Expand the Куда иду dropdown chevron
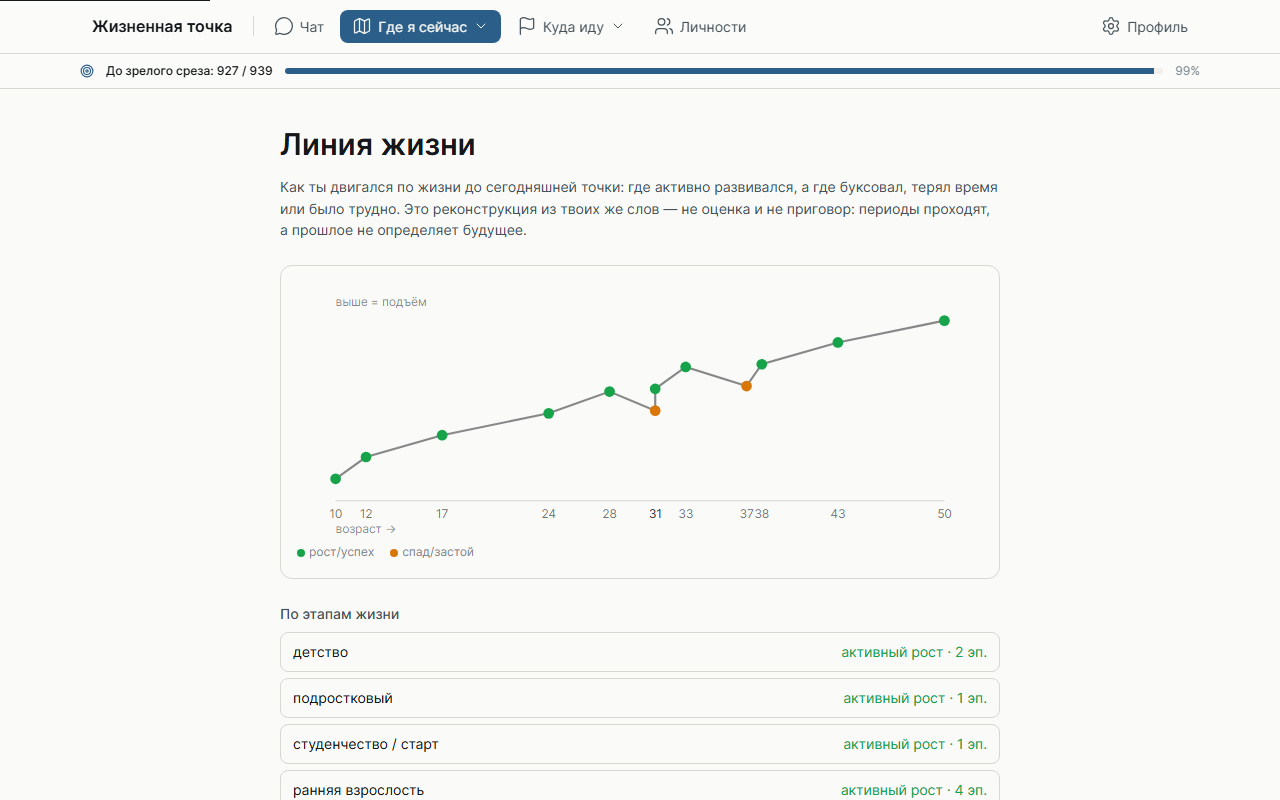The width and height of the screenshot is (1280, 800). pyautogui.click(x=618, y=27)
